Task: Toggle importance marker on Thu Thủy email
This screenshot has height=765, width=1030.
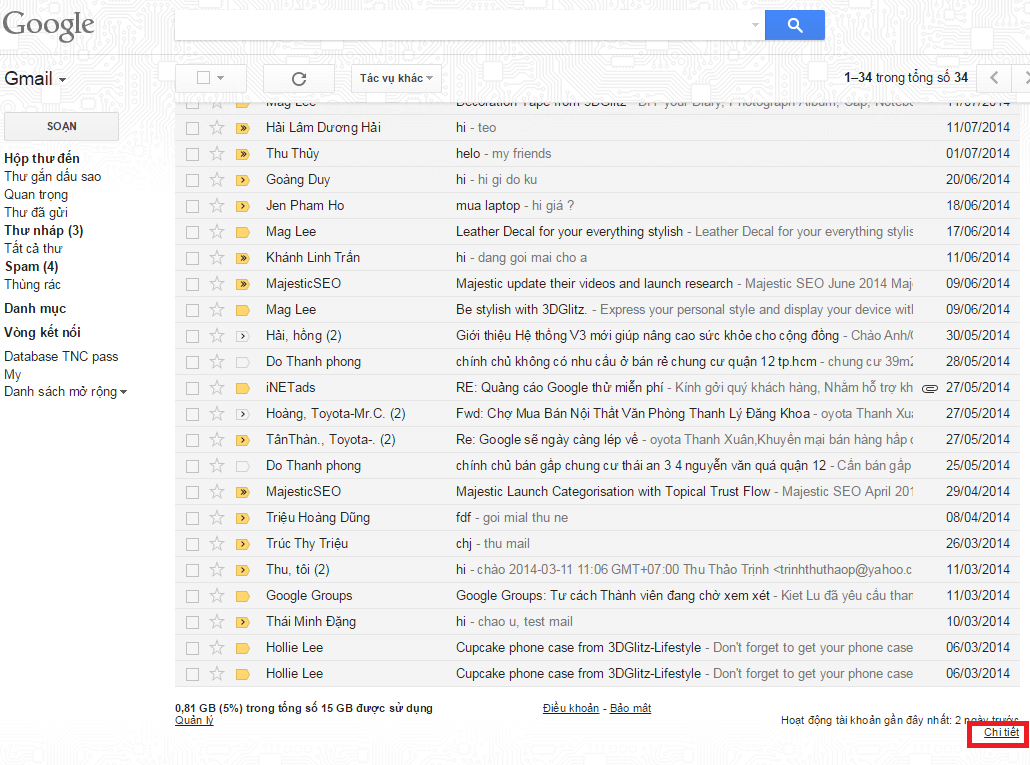Action: [243, 154]
